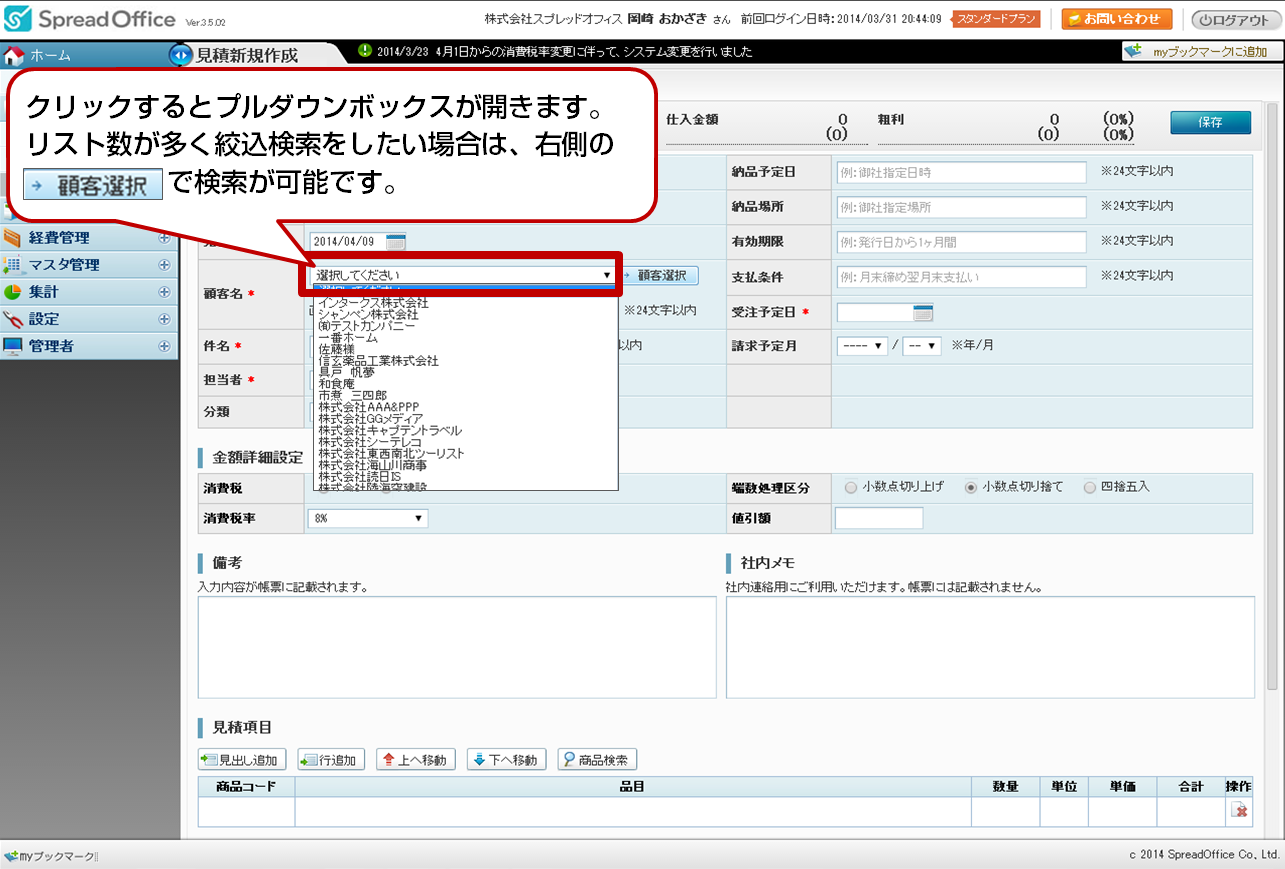
Task: Click the 値引額 input field
Action: point(879,518)
